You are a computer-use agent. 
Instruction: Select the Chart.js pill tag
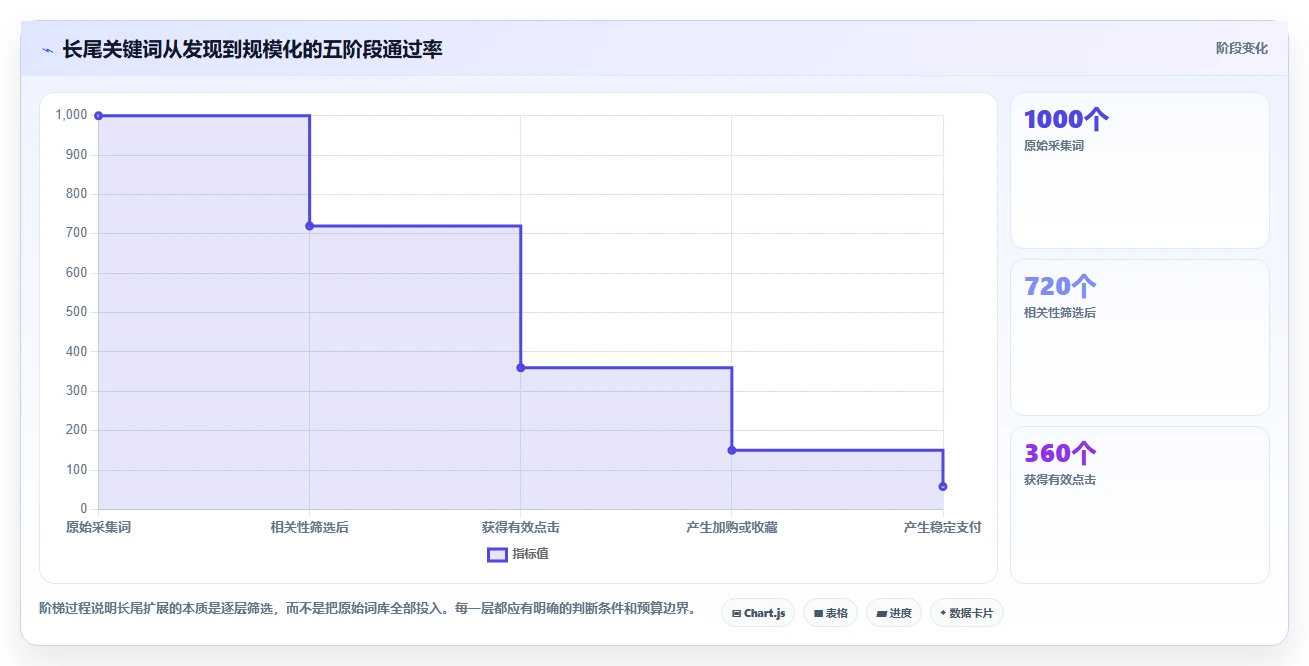pyautogui.click(x=758, y=613)
